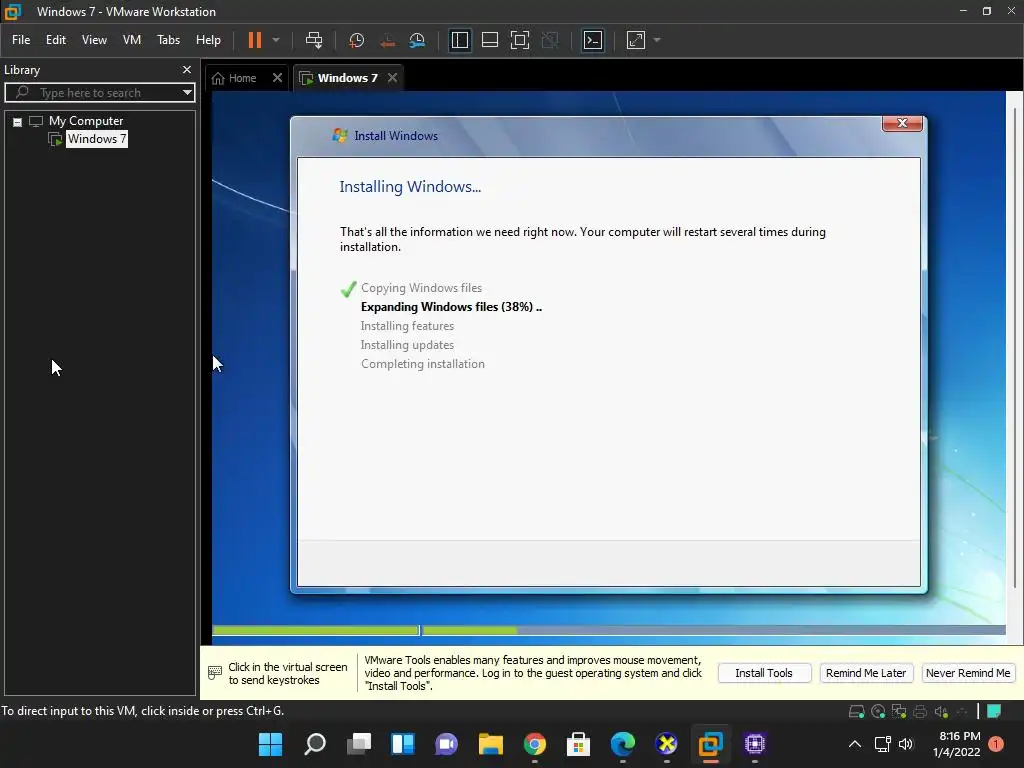Open the stretch display options dropdown arrow
Image resolution: width=1024 pixels, height=768 pixels.
[x=657, y=40]
